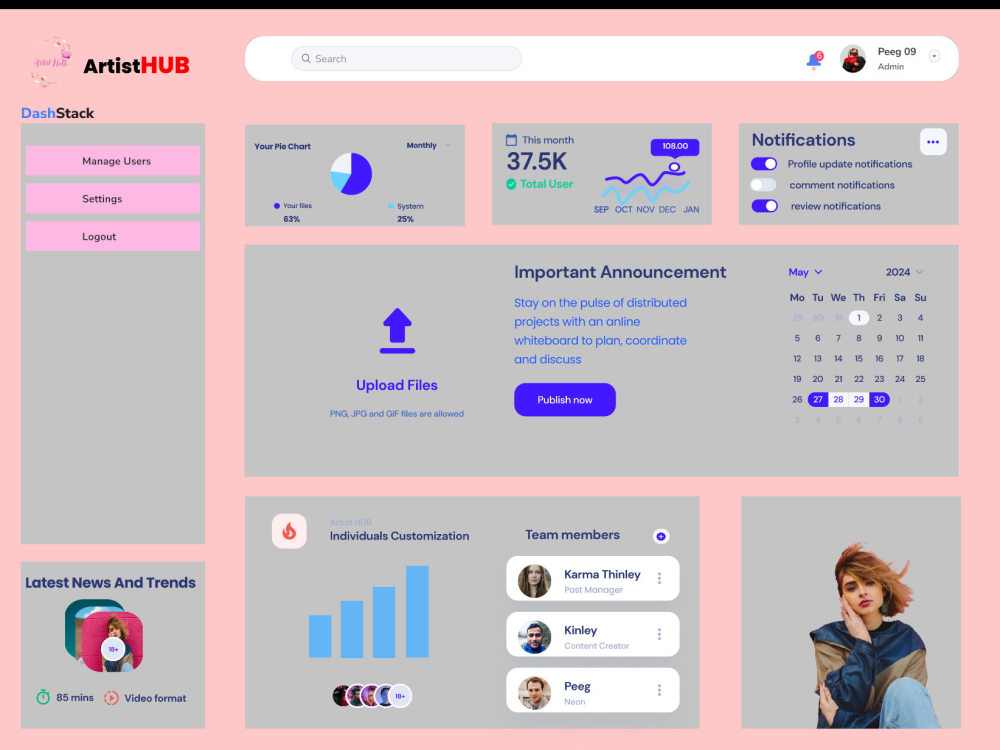Click the avatar group under the bar chart
The height and width of the screenshot is (750, 1000).
click(x=372, y=696)
